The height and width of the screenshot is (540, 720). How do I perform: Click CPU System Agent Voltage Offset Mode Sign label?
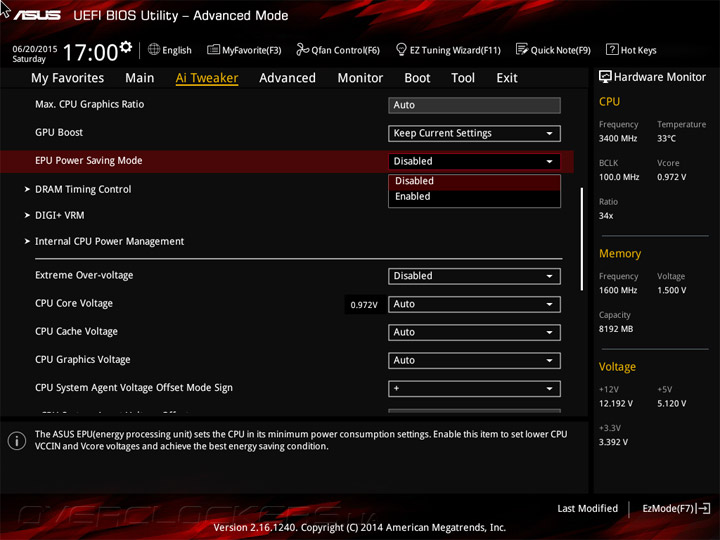134,388
